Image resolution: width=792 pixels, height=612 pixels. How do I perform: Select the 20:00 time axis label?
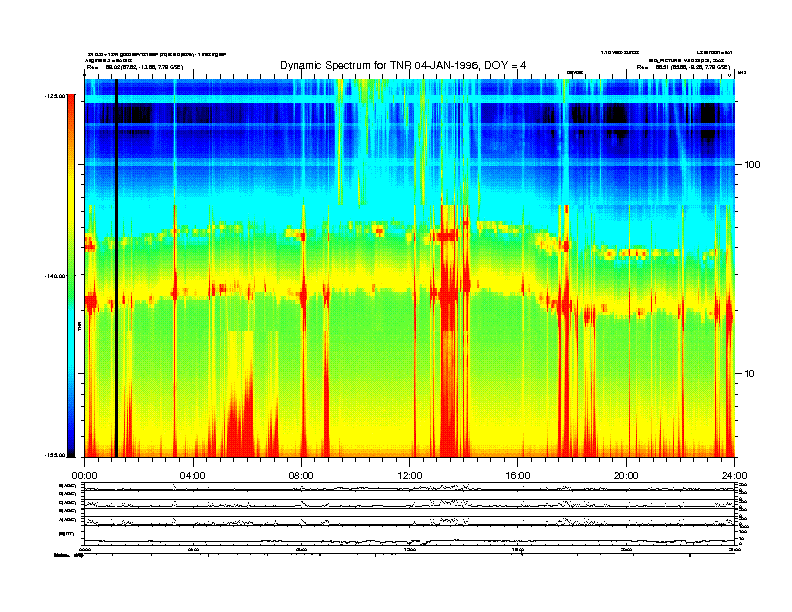[626, 475]
